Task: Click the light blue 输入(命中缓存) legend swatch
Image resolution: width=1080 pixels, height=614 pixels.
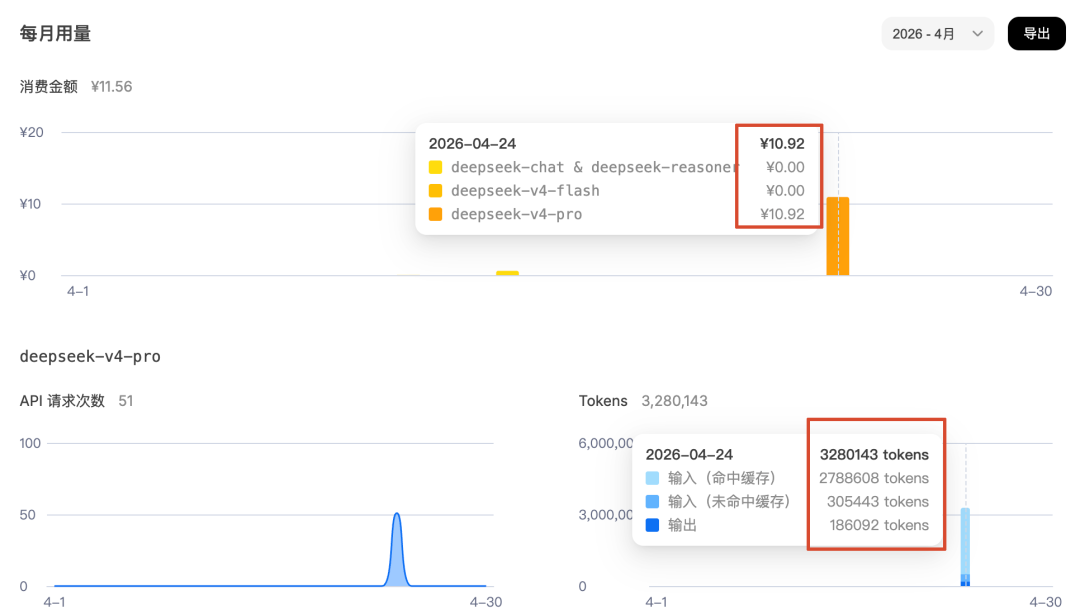Action: 652,478
